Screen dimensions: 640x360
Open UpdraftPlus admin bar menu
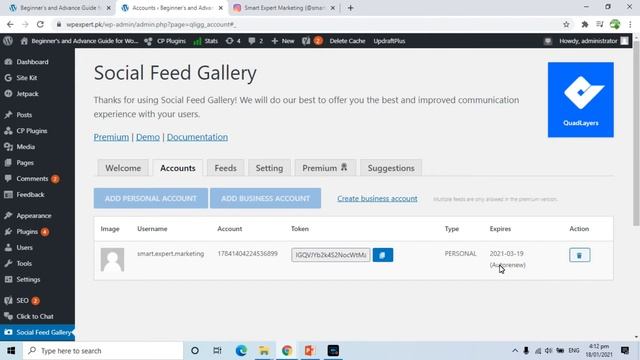pos(389,41)
